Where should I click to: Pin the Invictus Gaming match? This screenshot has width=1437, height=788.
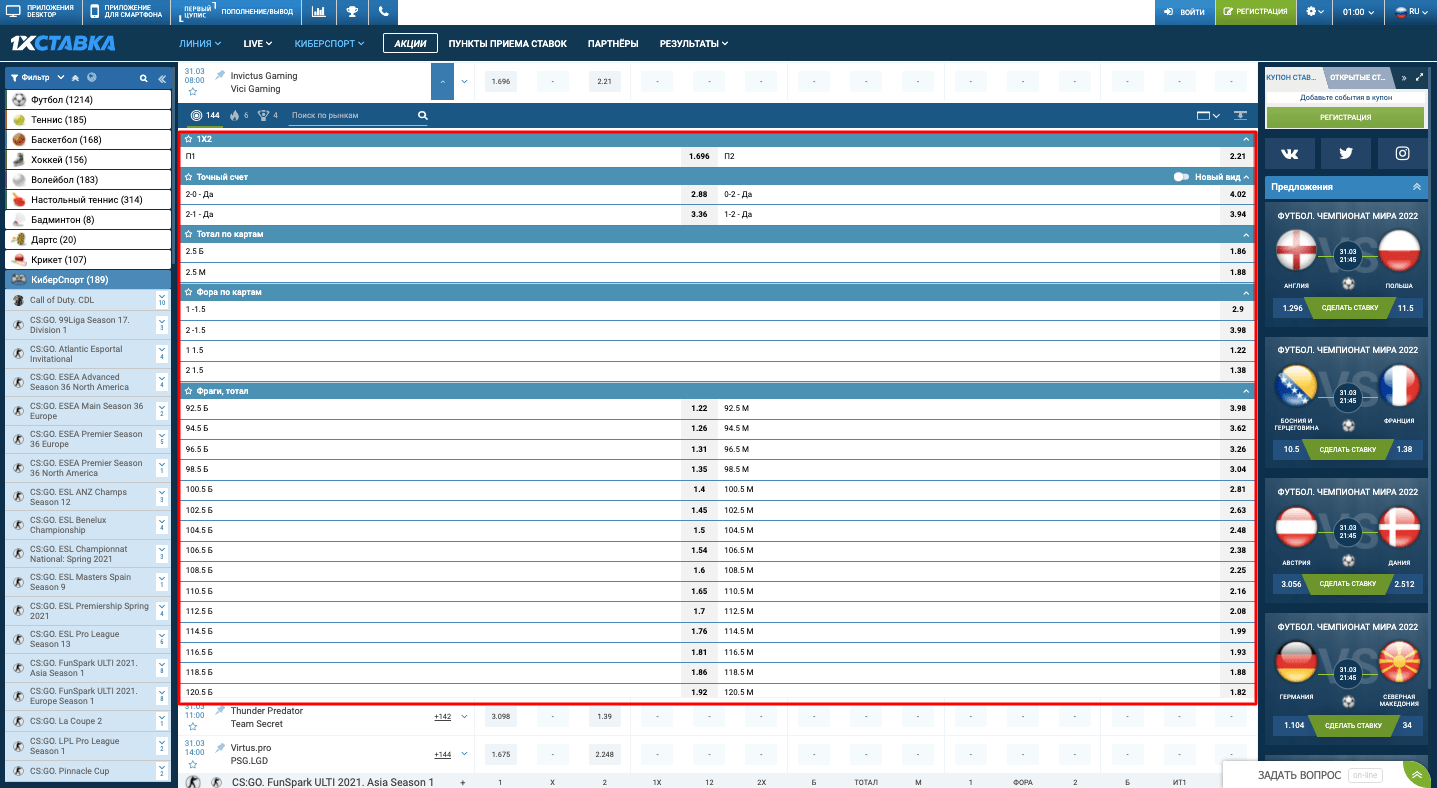pyautogui.click(x=220, y=75)
